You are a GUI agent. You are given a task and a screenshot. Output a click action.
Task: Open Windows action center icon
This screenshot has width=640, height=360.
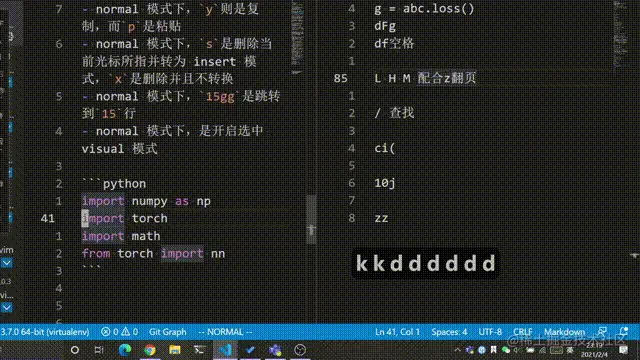point(623,350)
